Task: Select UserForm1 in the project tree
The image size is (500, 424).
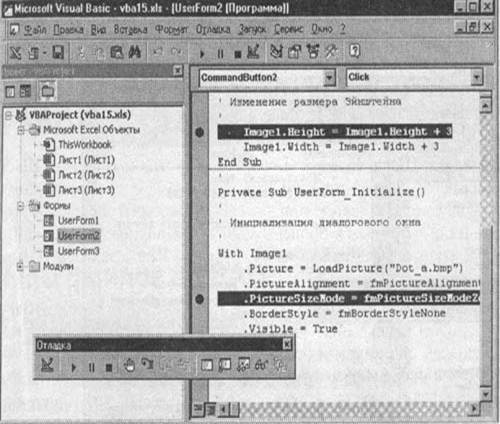Action: [x=78, y=221]
